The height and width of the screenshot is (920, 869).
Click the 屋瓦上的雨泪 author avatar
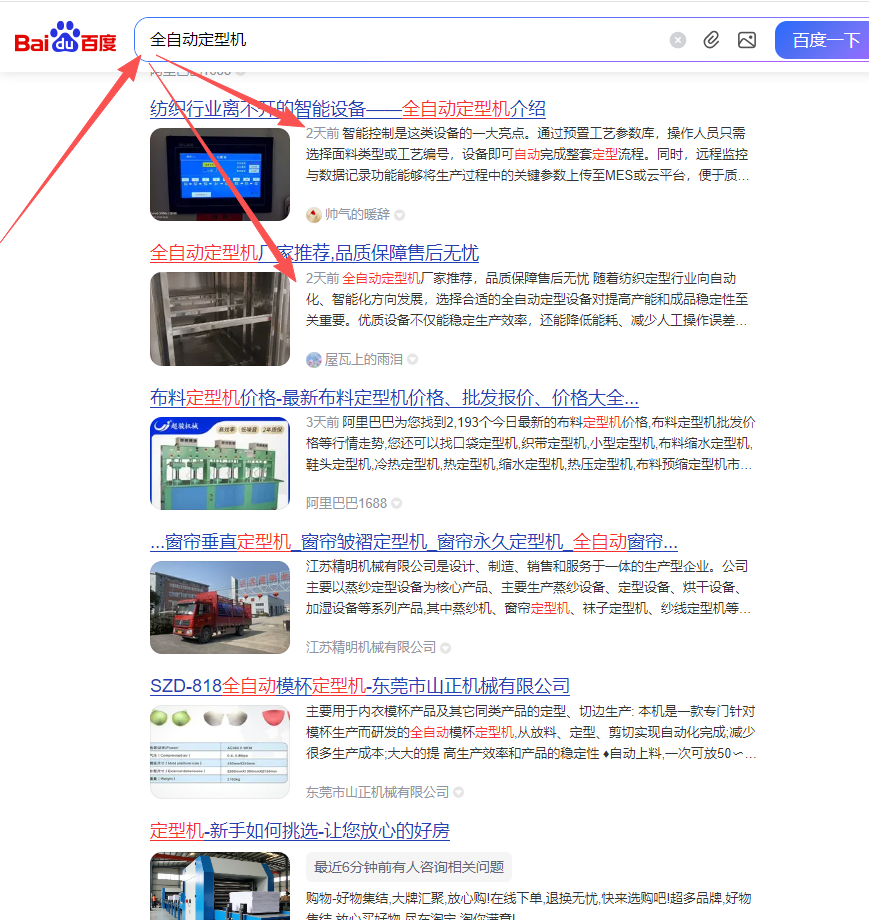[314, 359]
